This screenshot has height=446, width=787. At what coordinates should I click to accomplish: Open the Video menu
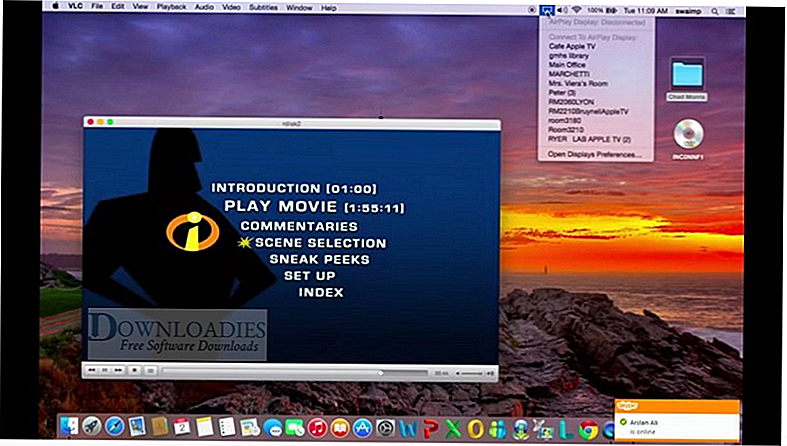point(231,7)
